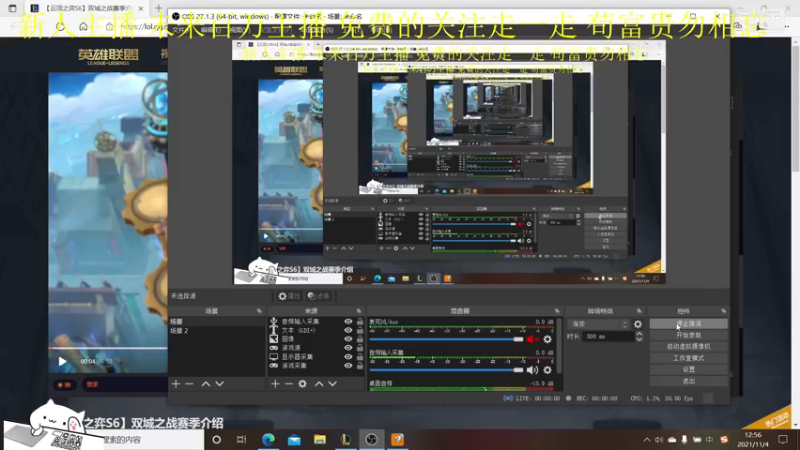Click browser home icon
Screen dimensions: 800x450
[x=83, y=27]
